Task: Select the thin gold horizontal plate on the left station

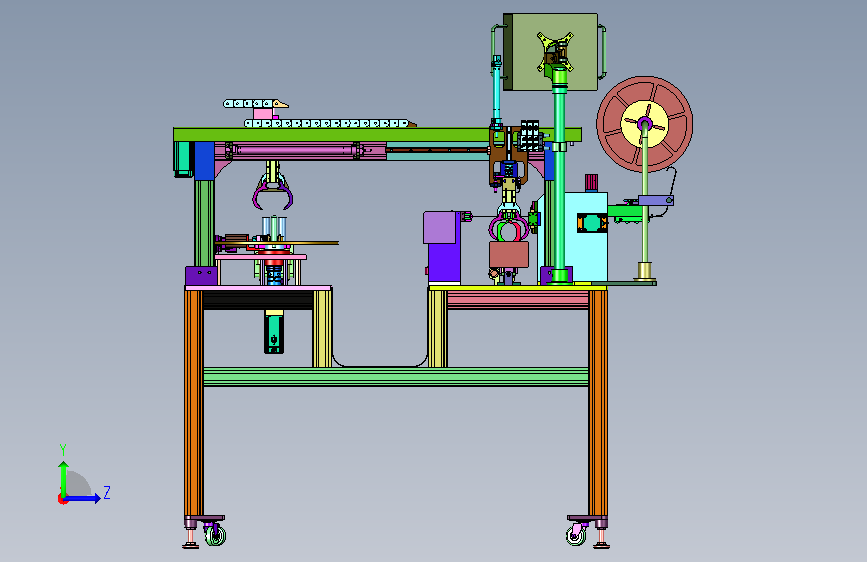Action: click(276, 243)
